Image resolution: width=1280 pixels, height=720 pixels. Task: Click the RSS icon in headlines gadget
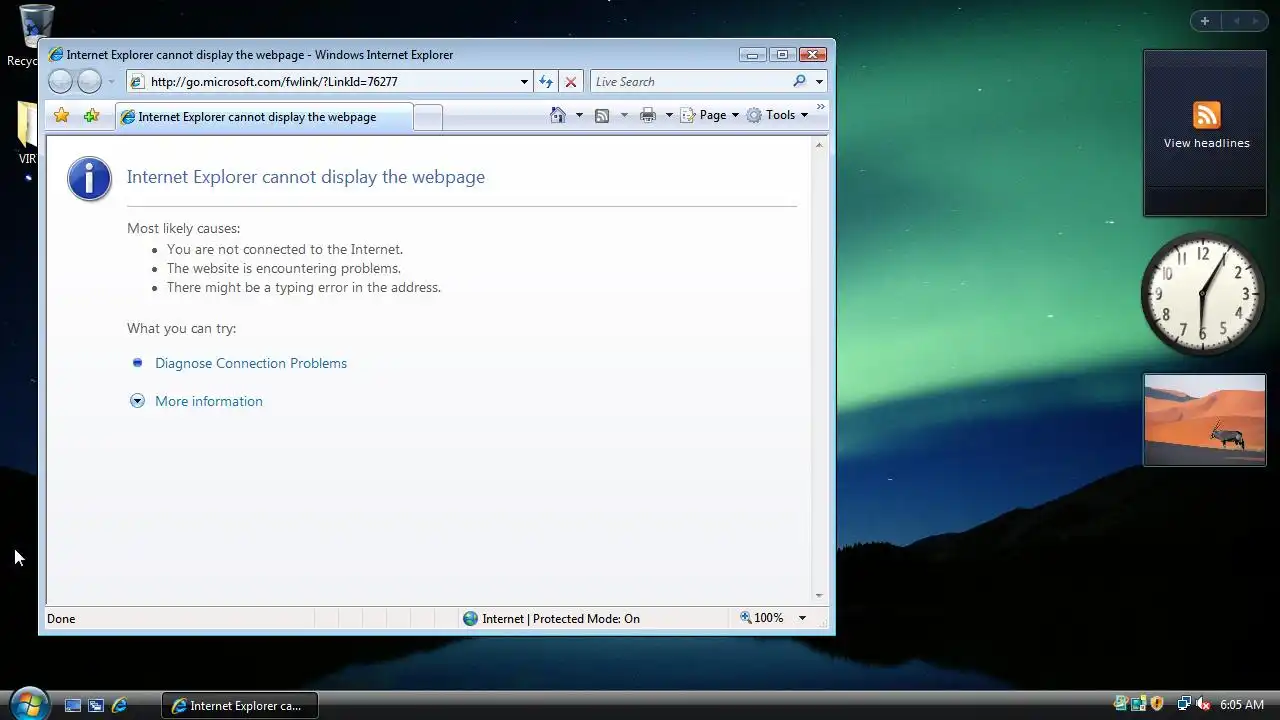tap(1207, 115)
